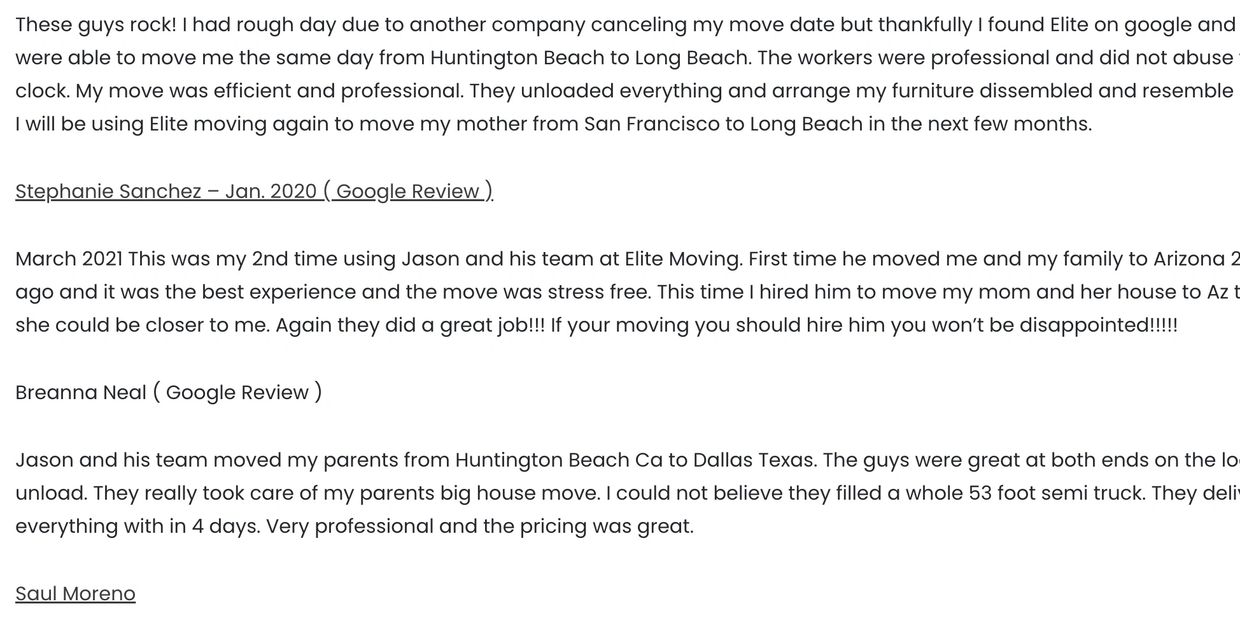Screen dimensions: 1240x620
Task: Click the Breanna Neal reviewer name
Action: [81, 393]
